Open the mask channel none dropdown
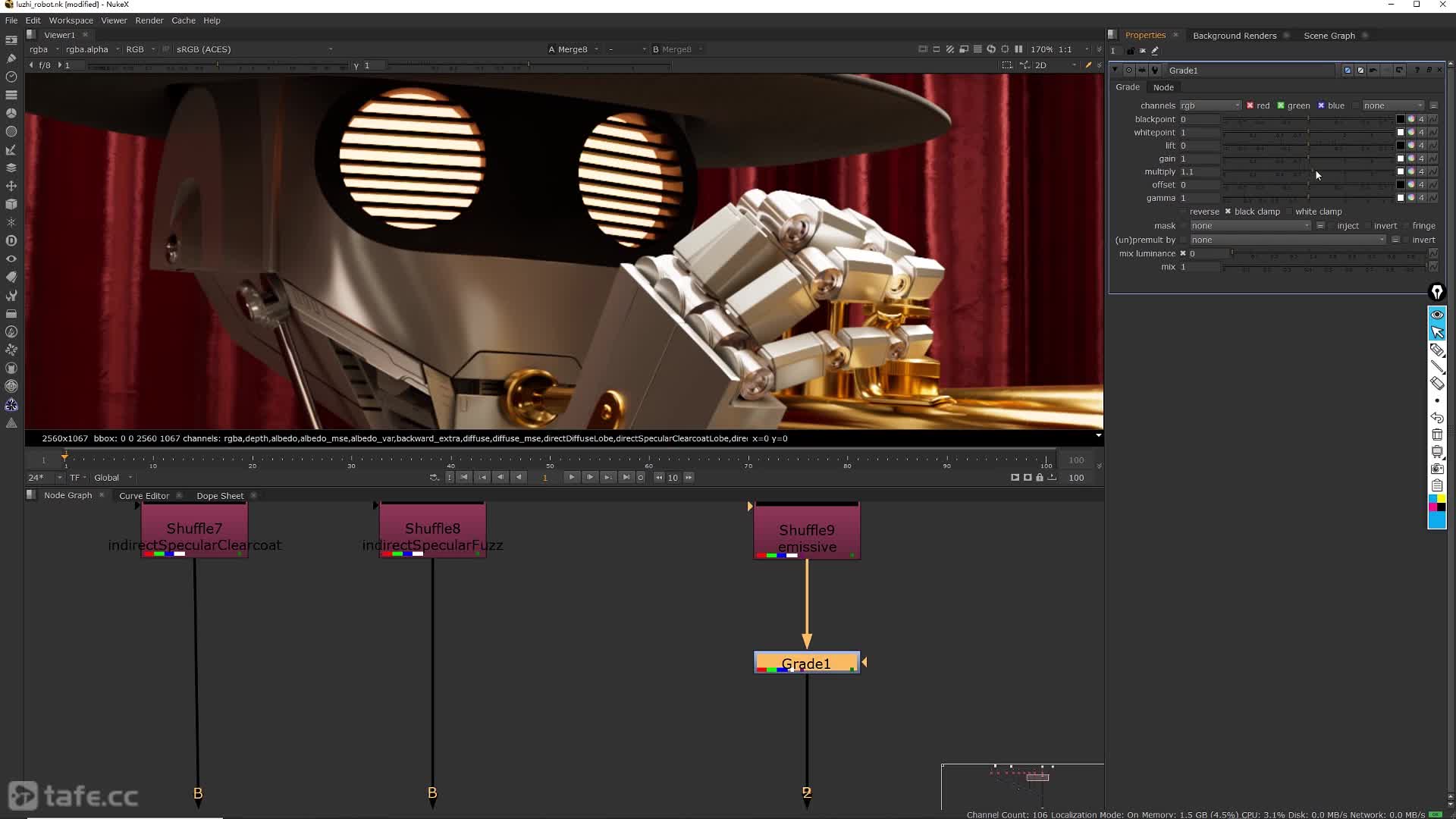 (1250, 226)
